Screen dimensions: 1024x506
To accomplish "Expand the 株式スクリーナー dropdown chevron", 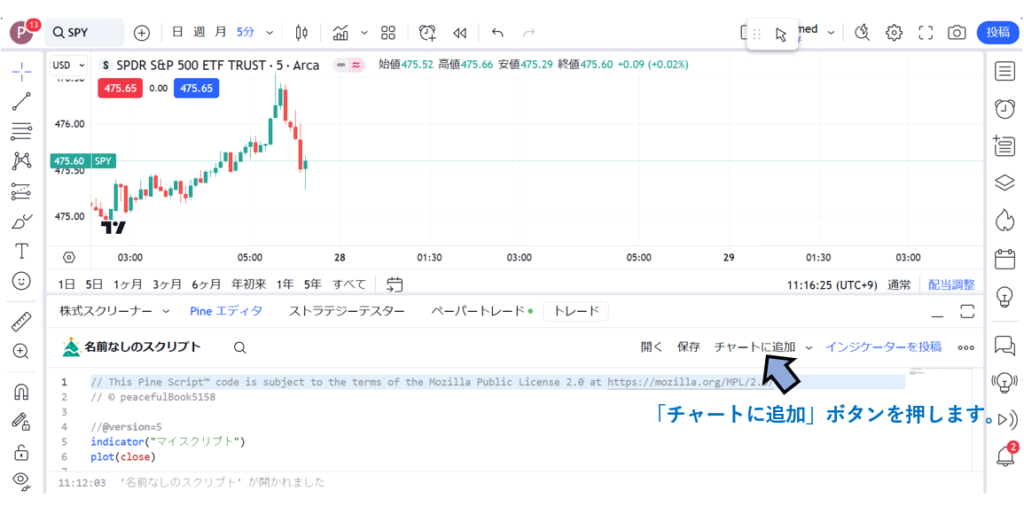I will (x=166, y=311).
